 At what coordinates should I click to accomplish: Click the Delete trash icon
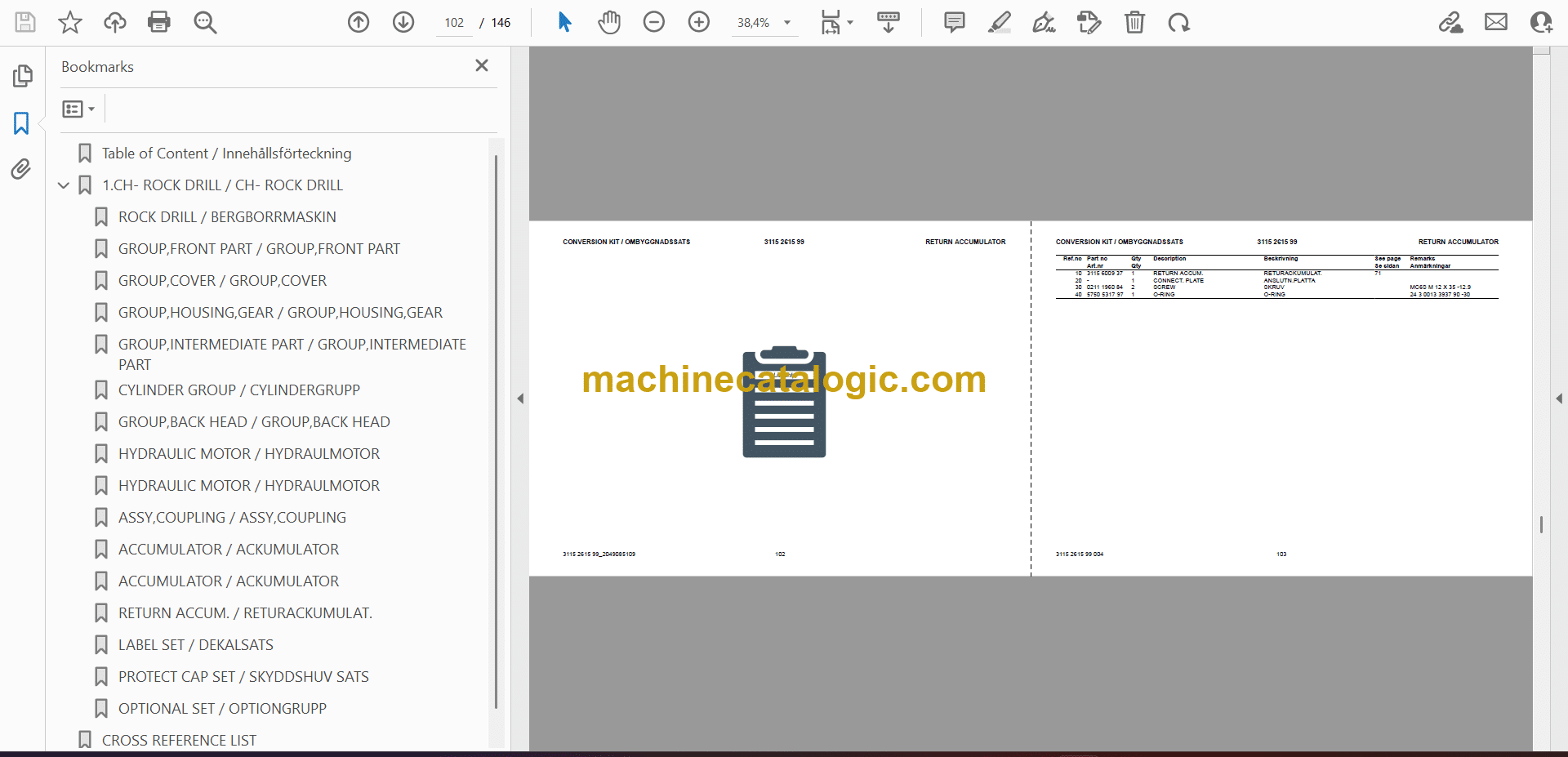1134,22
